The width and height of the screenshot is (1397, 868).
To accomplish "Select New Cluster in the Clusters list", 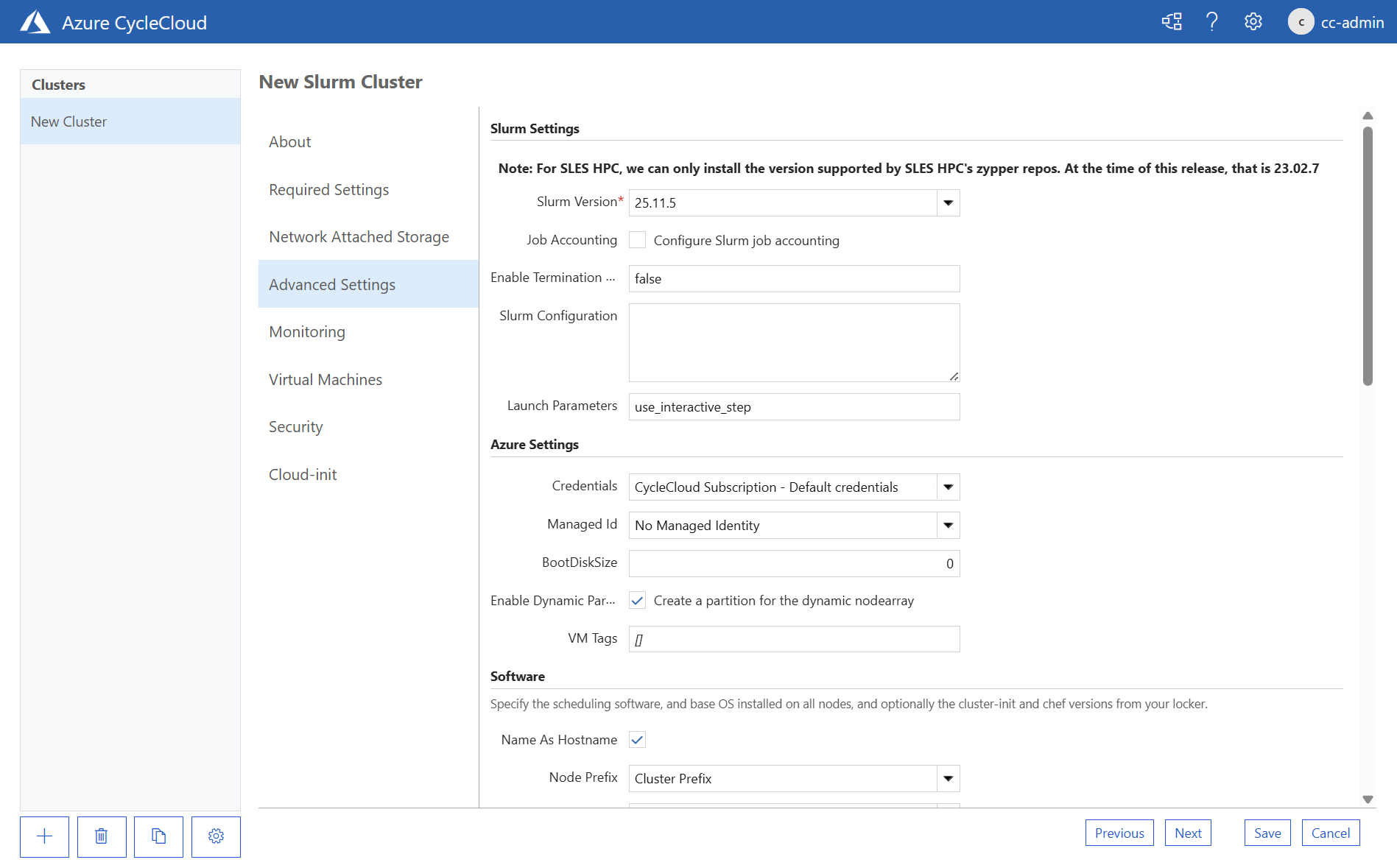I will (130, 121).
